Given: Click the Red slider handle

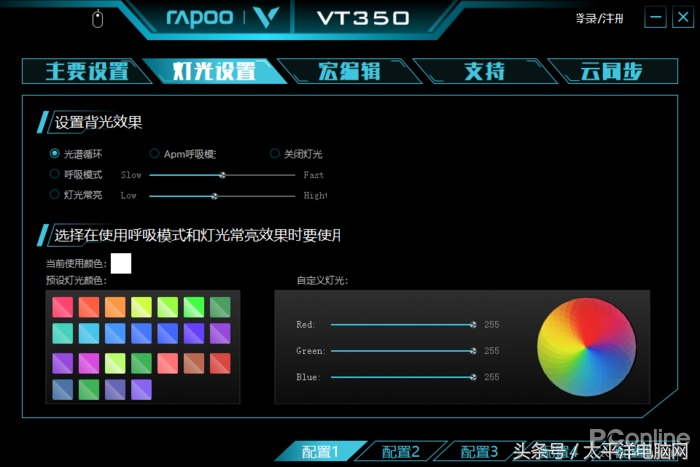Looking at the screenshot, I should click(473, 325).
